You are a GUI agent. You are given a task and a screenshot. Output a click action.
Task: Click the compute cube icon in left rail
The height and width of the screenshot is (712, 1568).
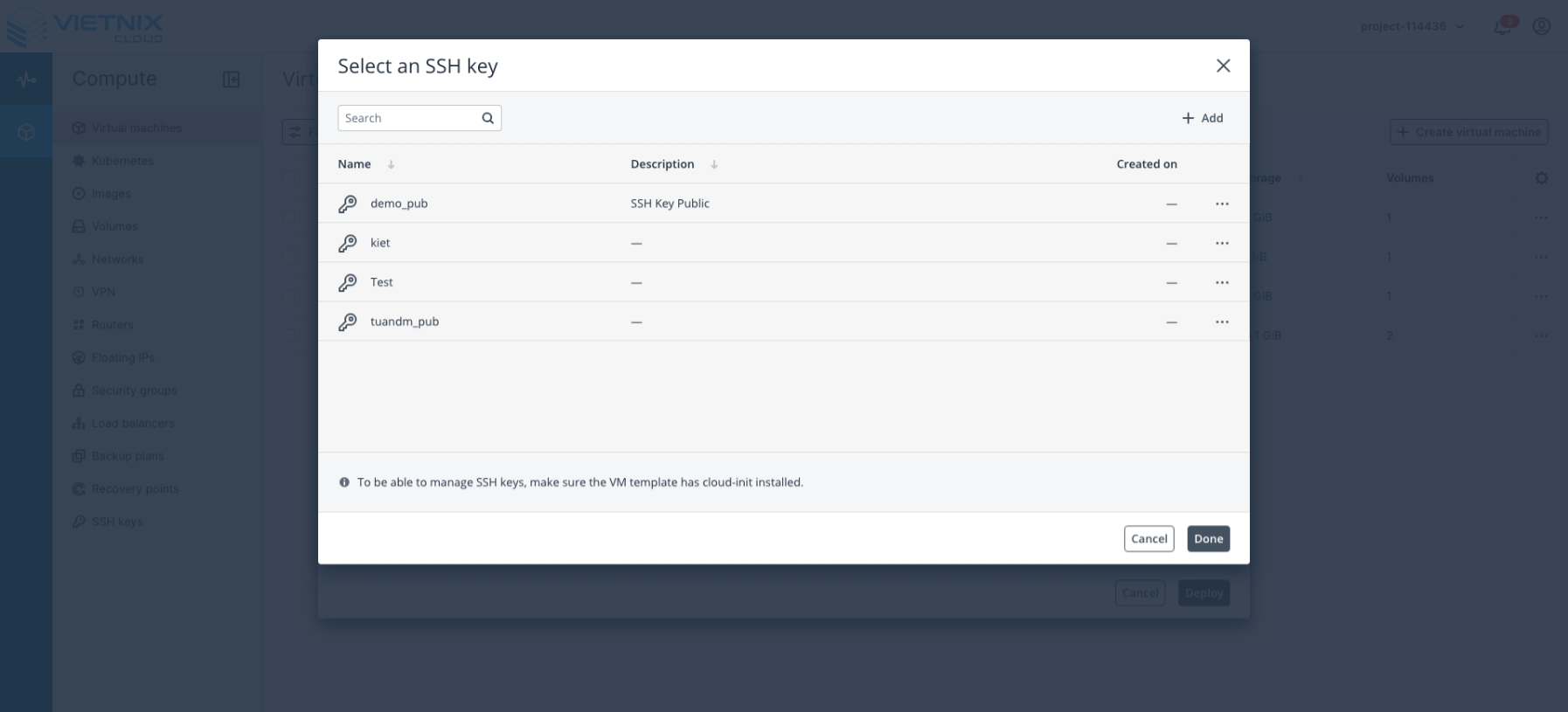point(26,132)
